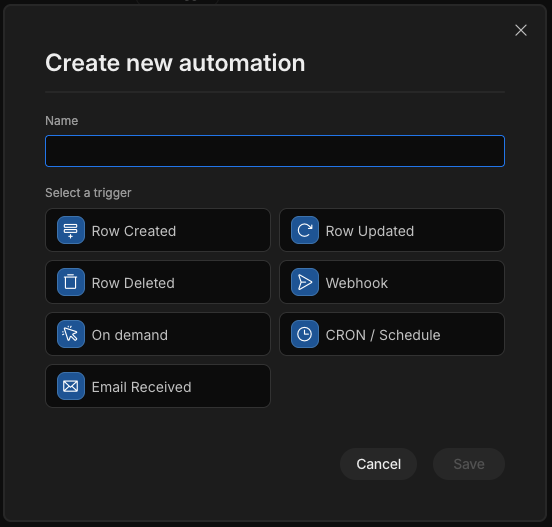Cancel the new automation dialog

[378, 464]
